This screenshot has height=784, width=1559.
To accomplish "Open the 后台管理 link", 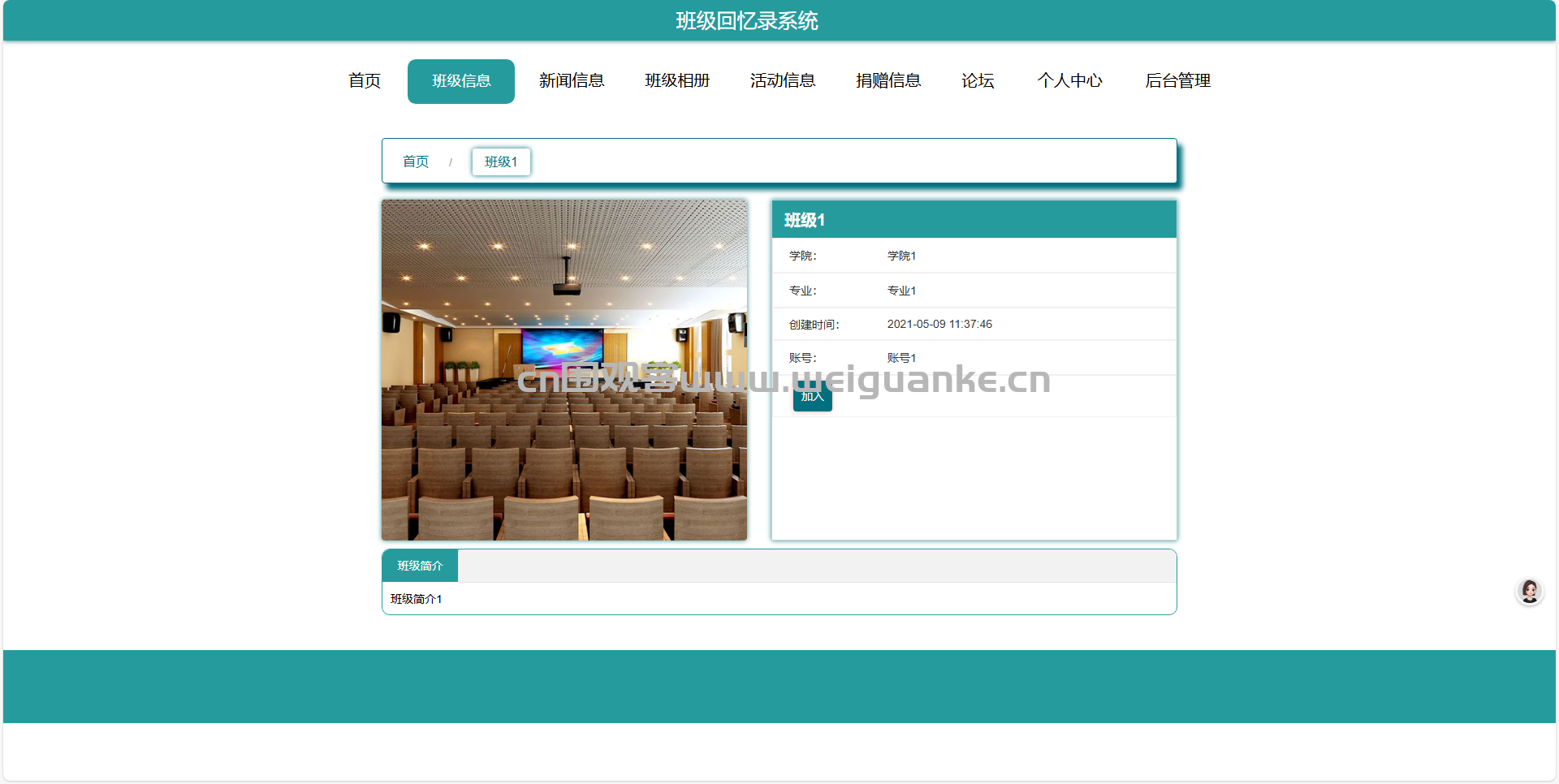I will pos(1177,81).
